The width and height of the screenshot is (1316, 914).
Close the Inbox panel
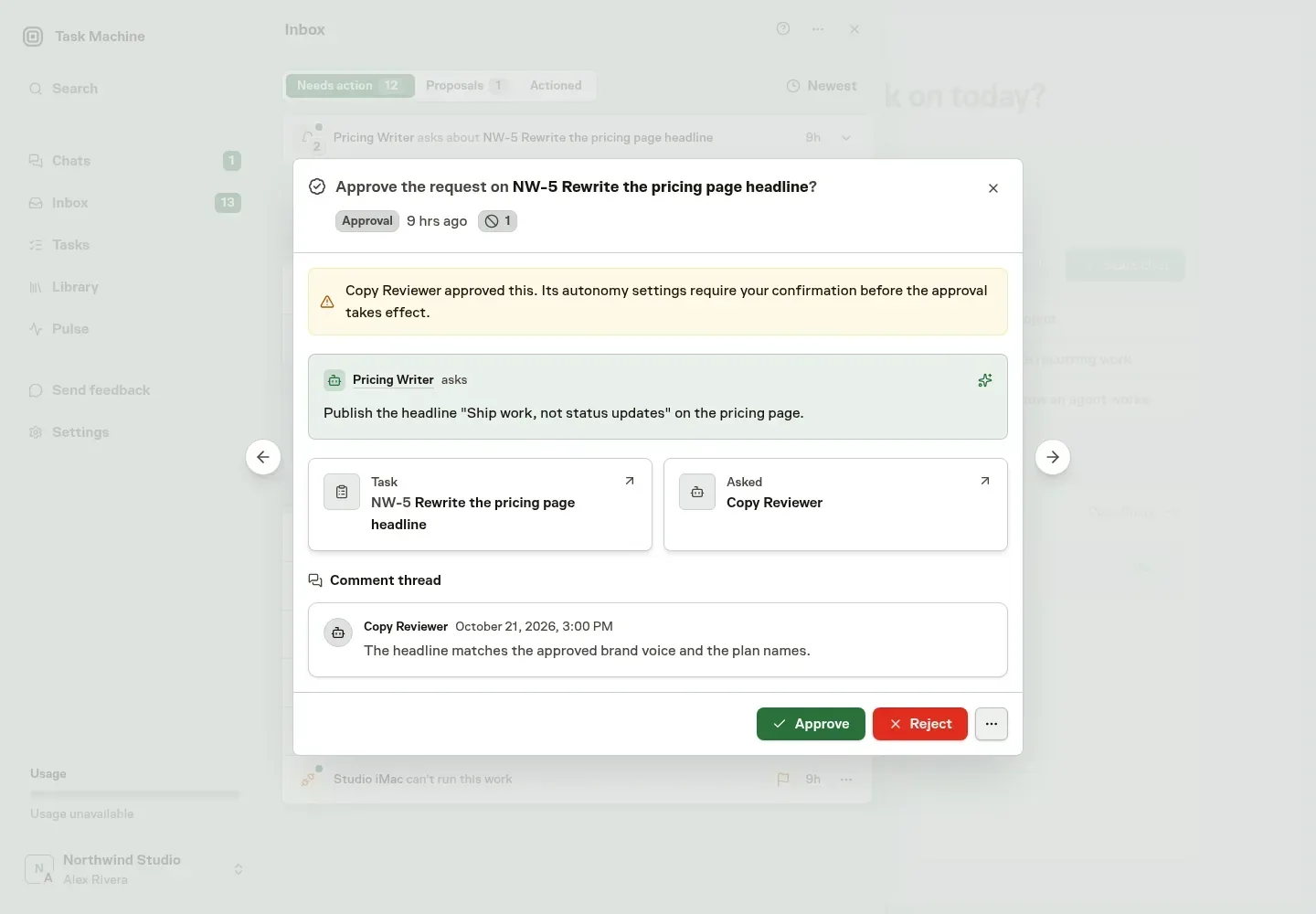pos(854,29)
